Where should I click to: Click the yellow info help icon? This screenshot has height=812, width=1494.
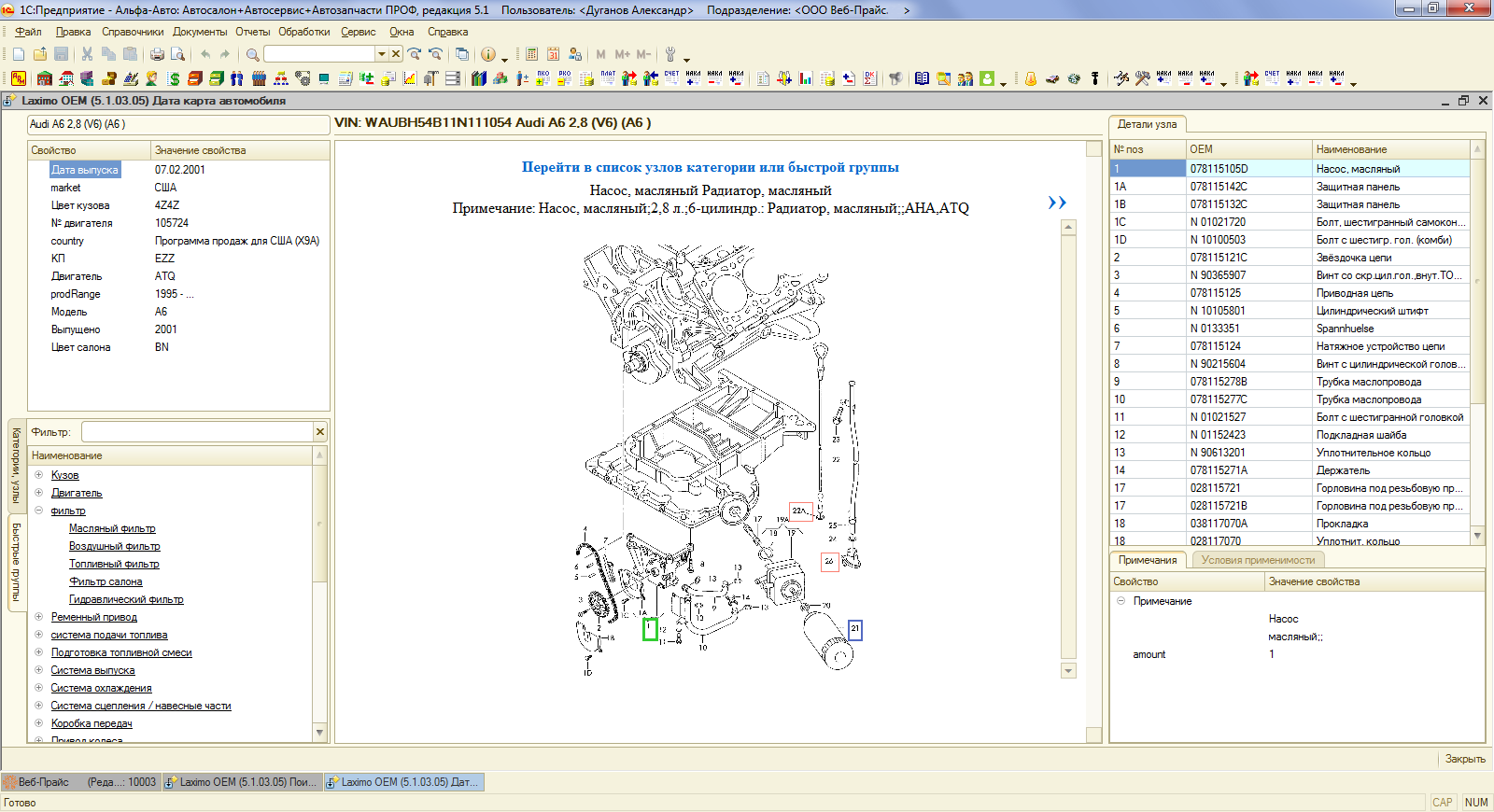(x=488, y=54)
